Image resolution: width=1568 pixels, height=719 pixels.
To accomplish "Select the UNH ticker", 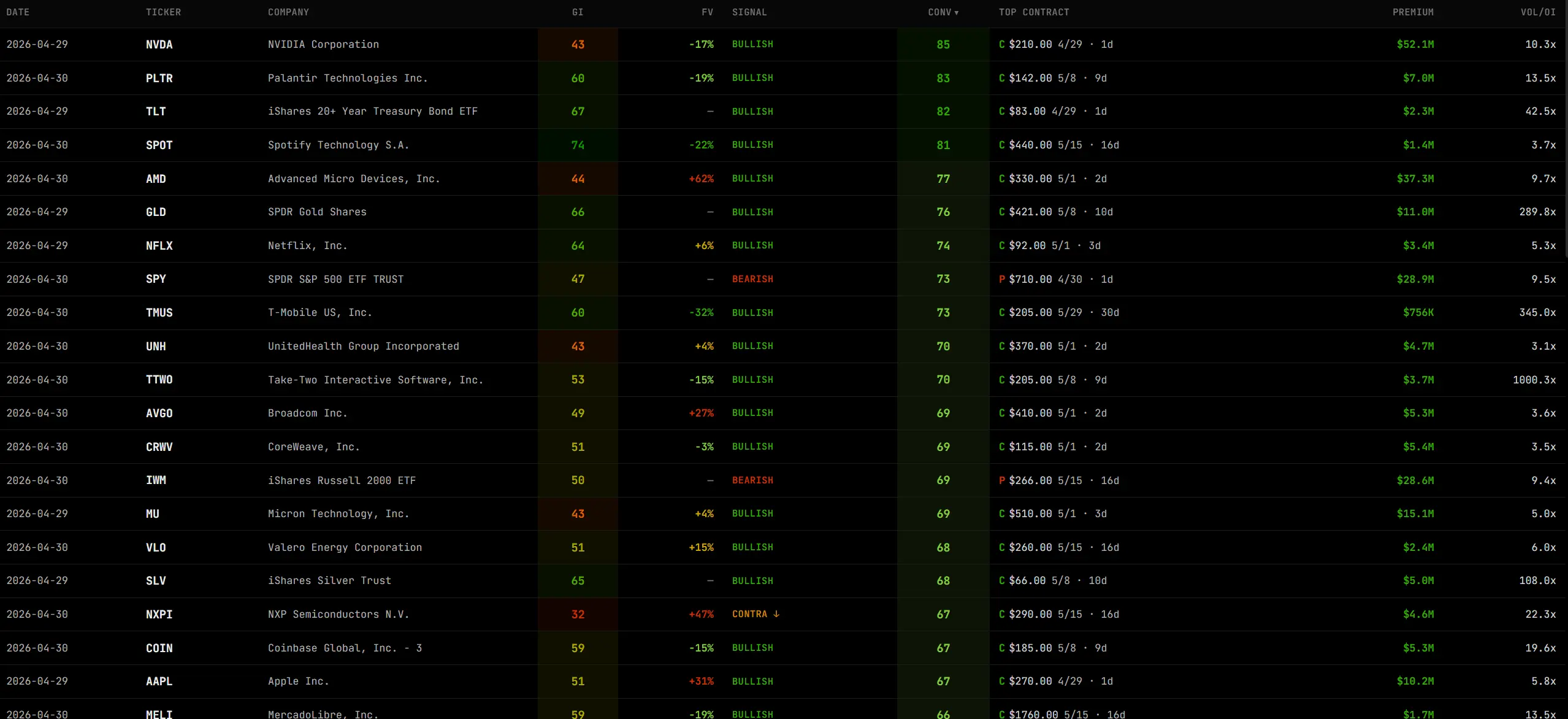I will tap(156, 347).
